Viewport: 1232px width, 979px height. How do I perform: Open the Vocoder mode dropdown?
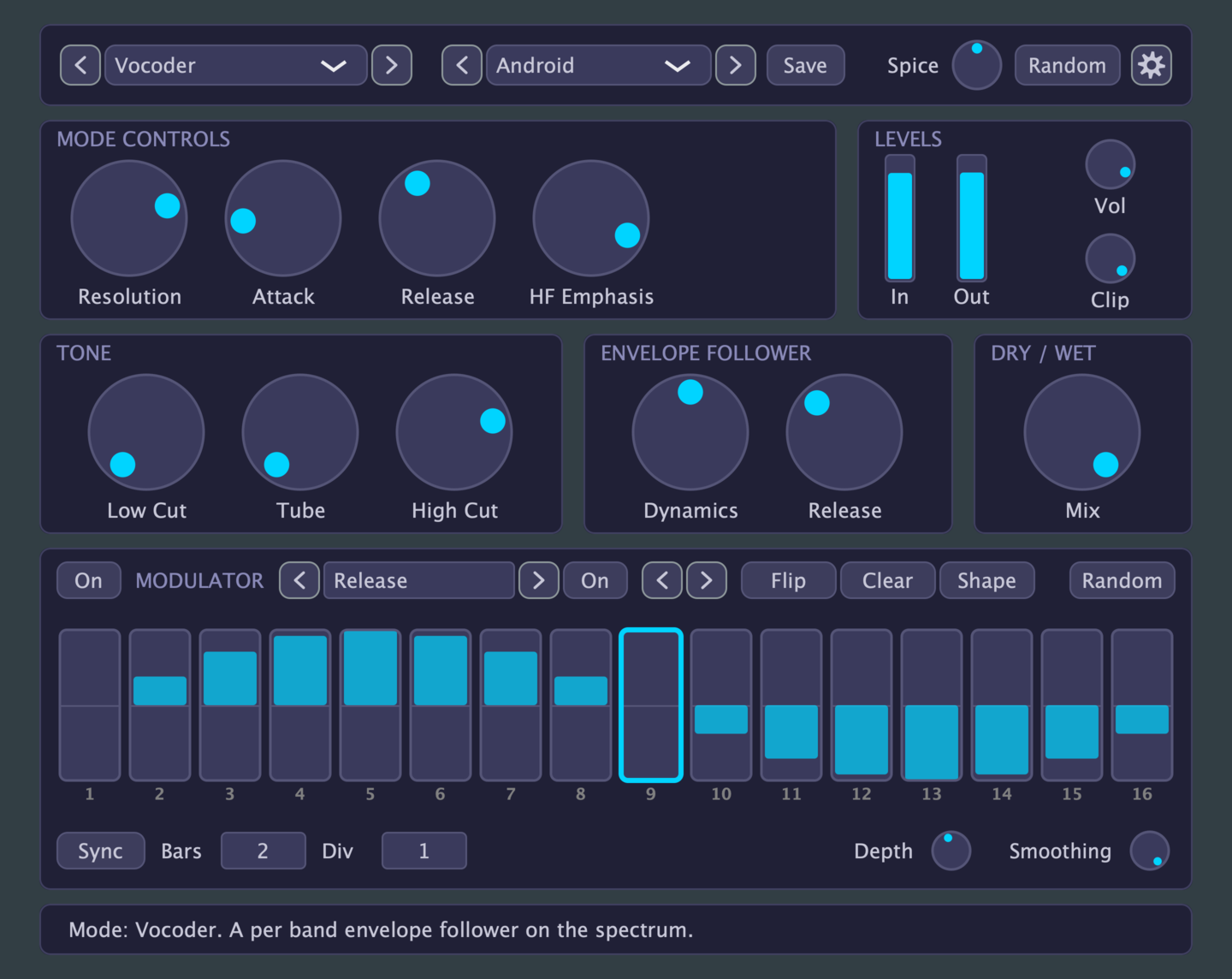click(x=236, y=65)
